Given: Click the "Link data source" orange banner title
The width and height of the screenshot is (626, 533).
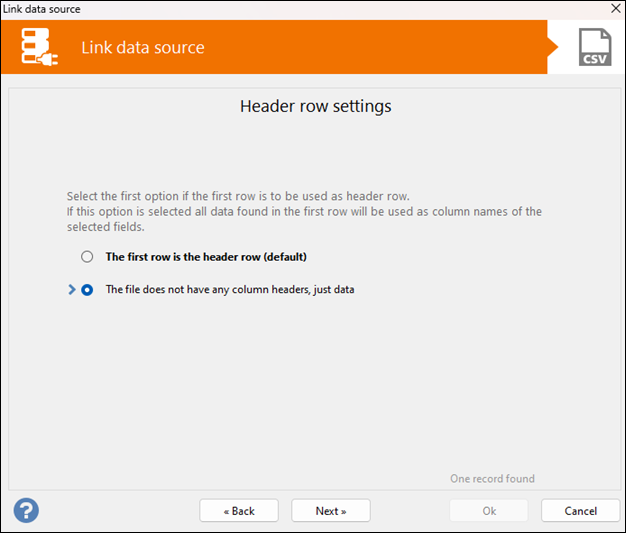Looking at the screenshot, I should coord(143,47).
